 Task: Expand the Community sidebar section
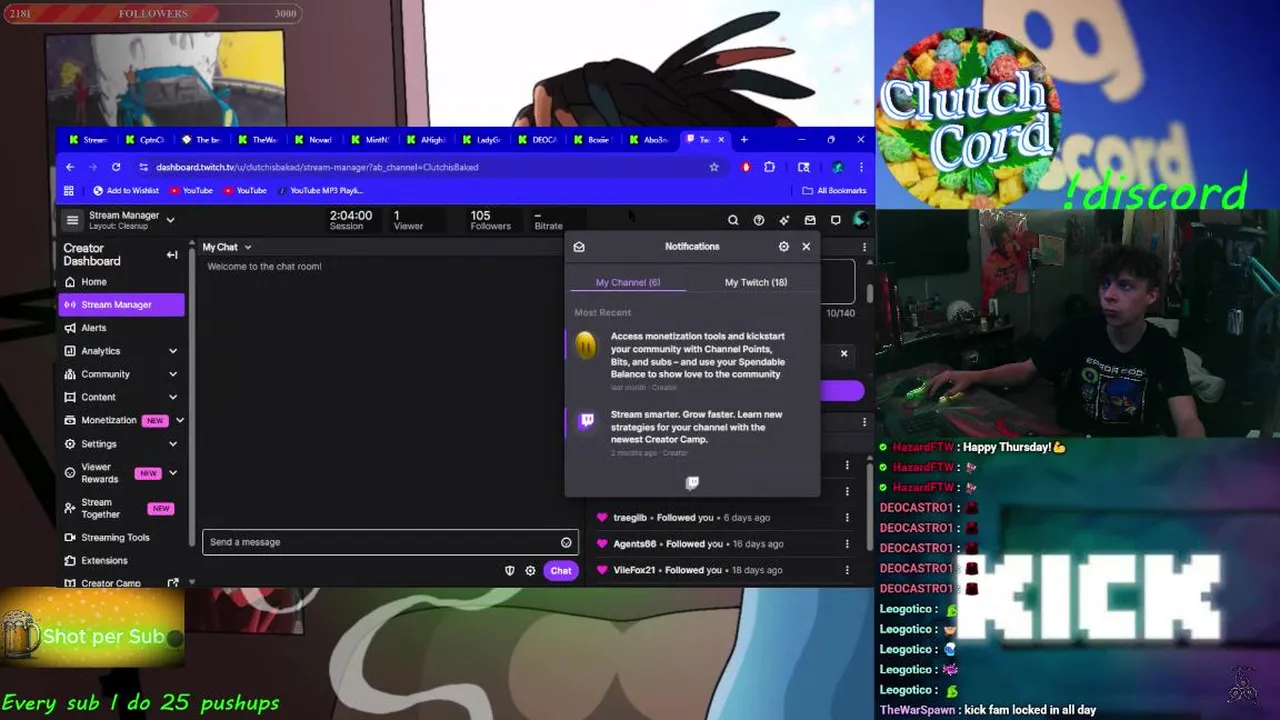coord(173,374)
